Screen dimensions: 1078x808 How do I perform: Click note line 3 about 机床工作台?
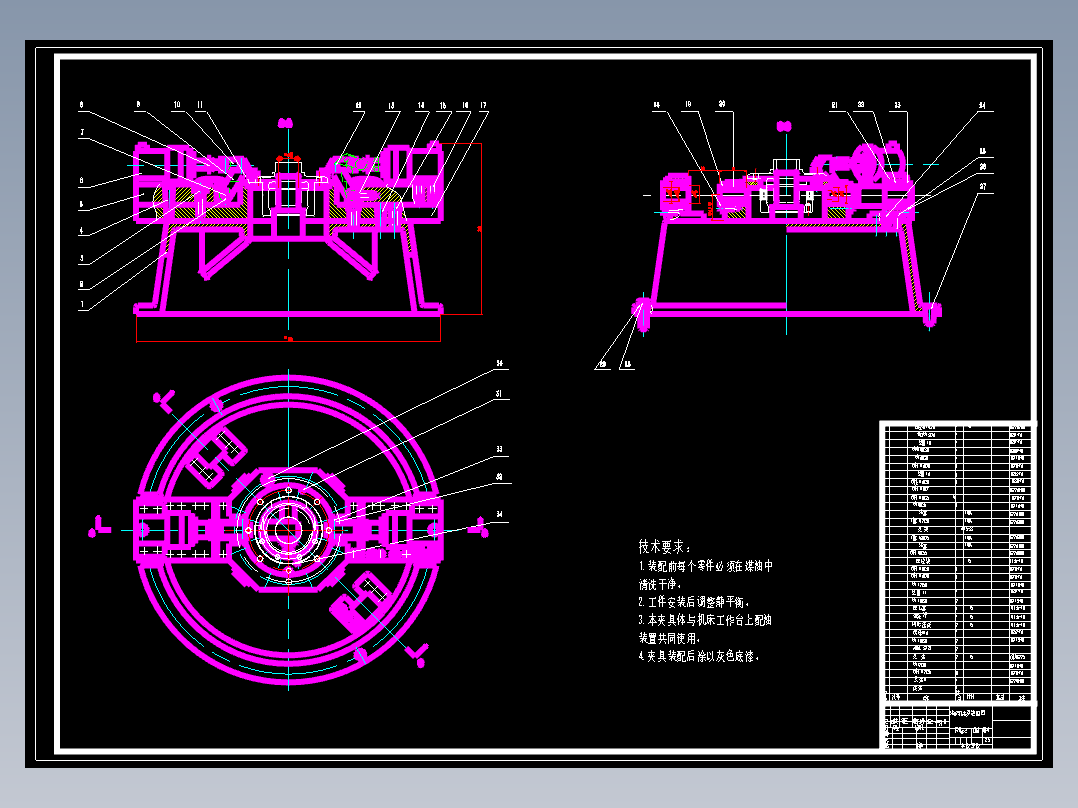pyautogui.click(x=705, y=629)
